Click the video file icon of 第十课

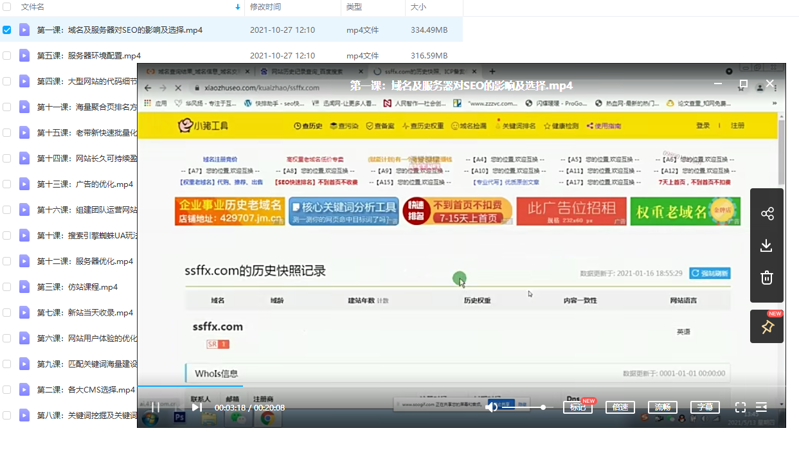[x=24, y=235]
